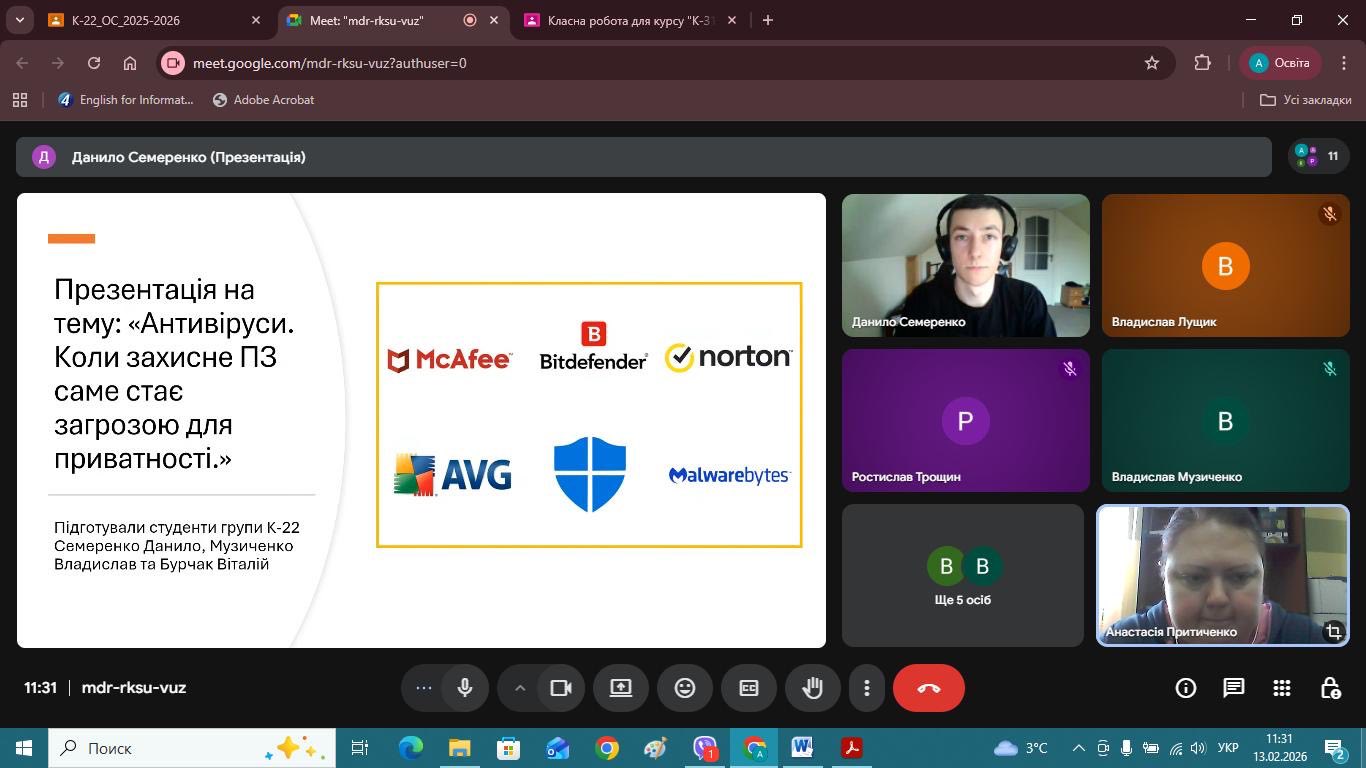Go to the browser home page
Viewport: 1366px width, 768px height.
click(130, 63)
